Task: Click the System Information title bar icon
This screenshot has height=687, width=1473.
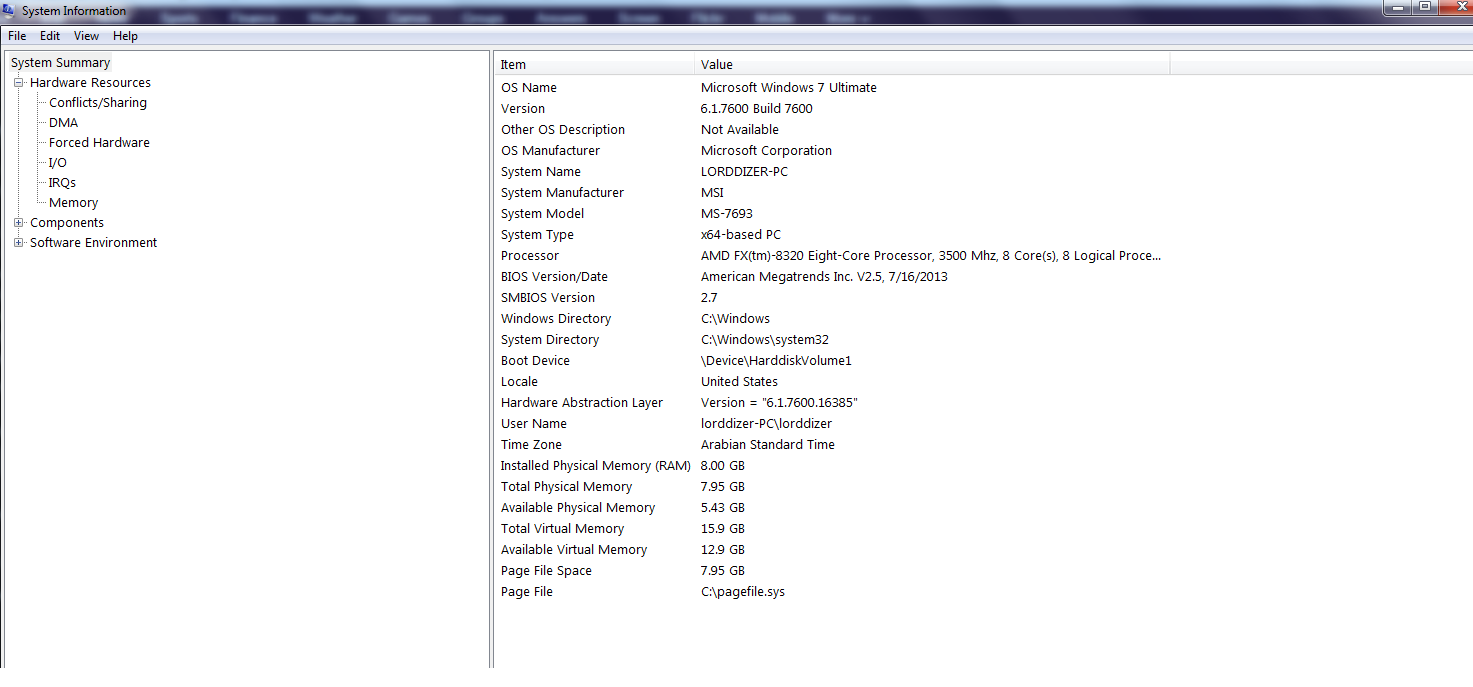Action: pyautogui.click(x=9, y=11)
